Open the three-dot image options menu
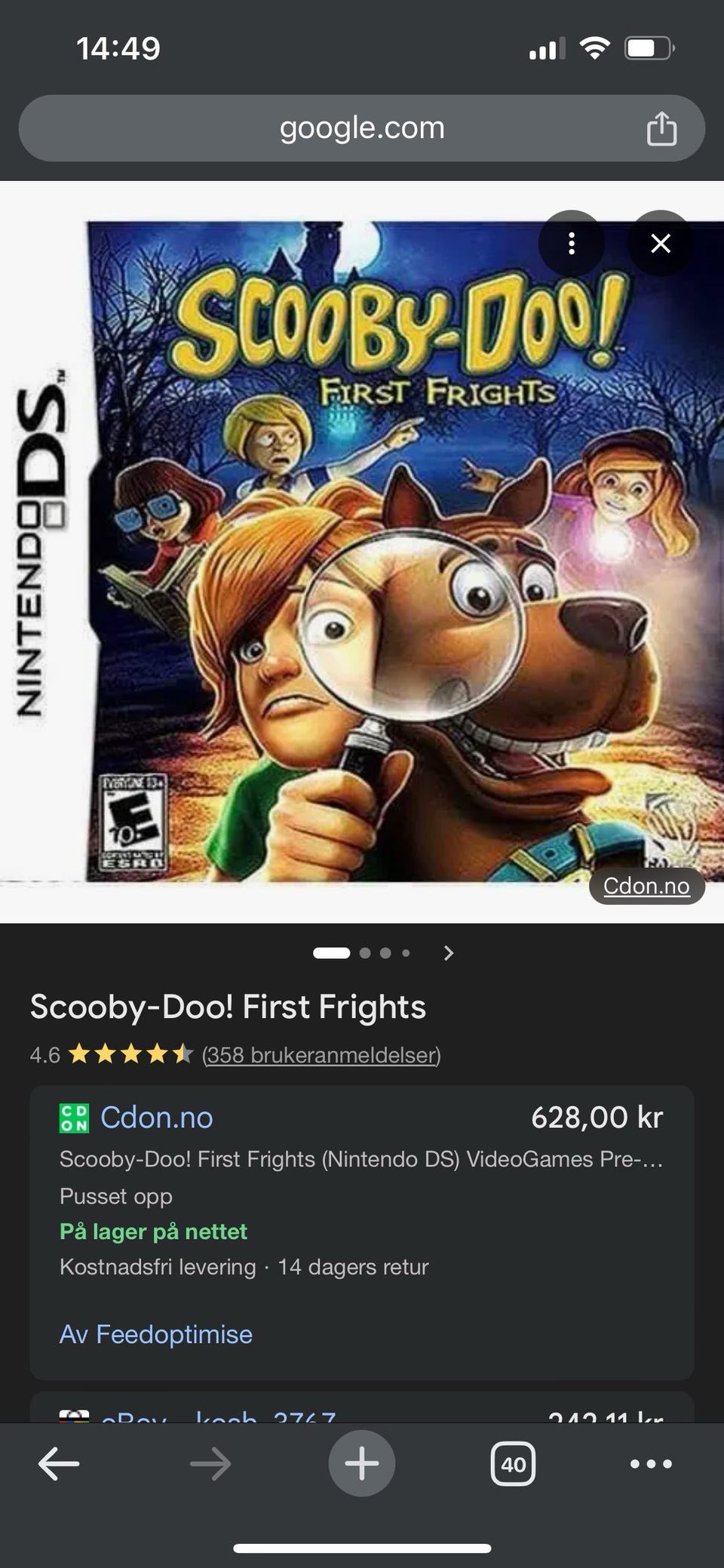Screen dimensions: 724x1568 point(572,243)
